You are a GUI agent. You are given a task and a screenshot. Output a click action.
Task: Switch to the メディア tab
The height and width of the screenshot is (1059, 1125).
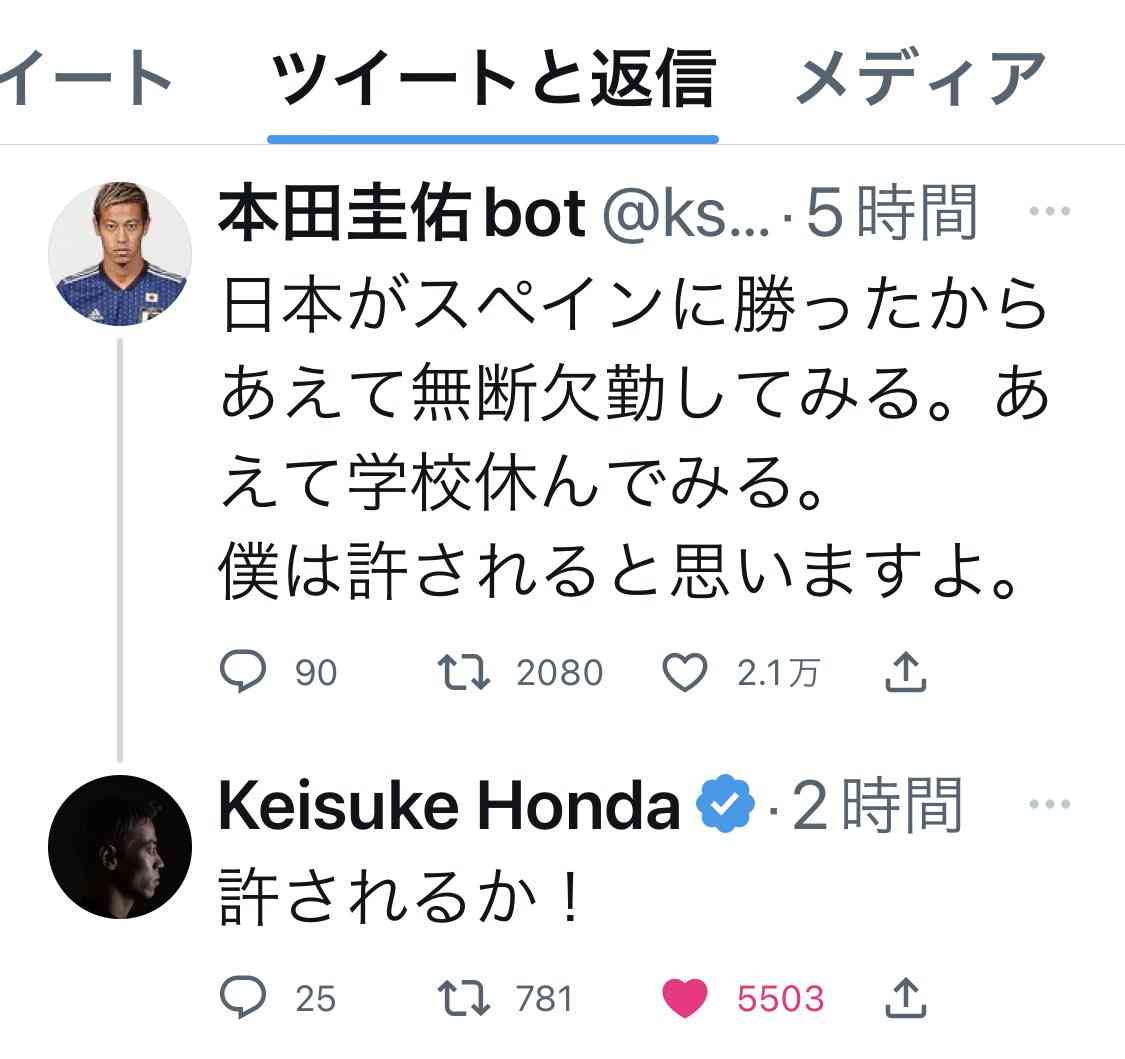[920, 80]
